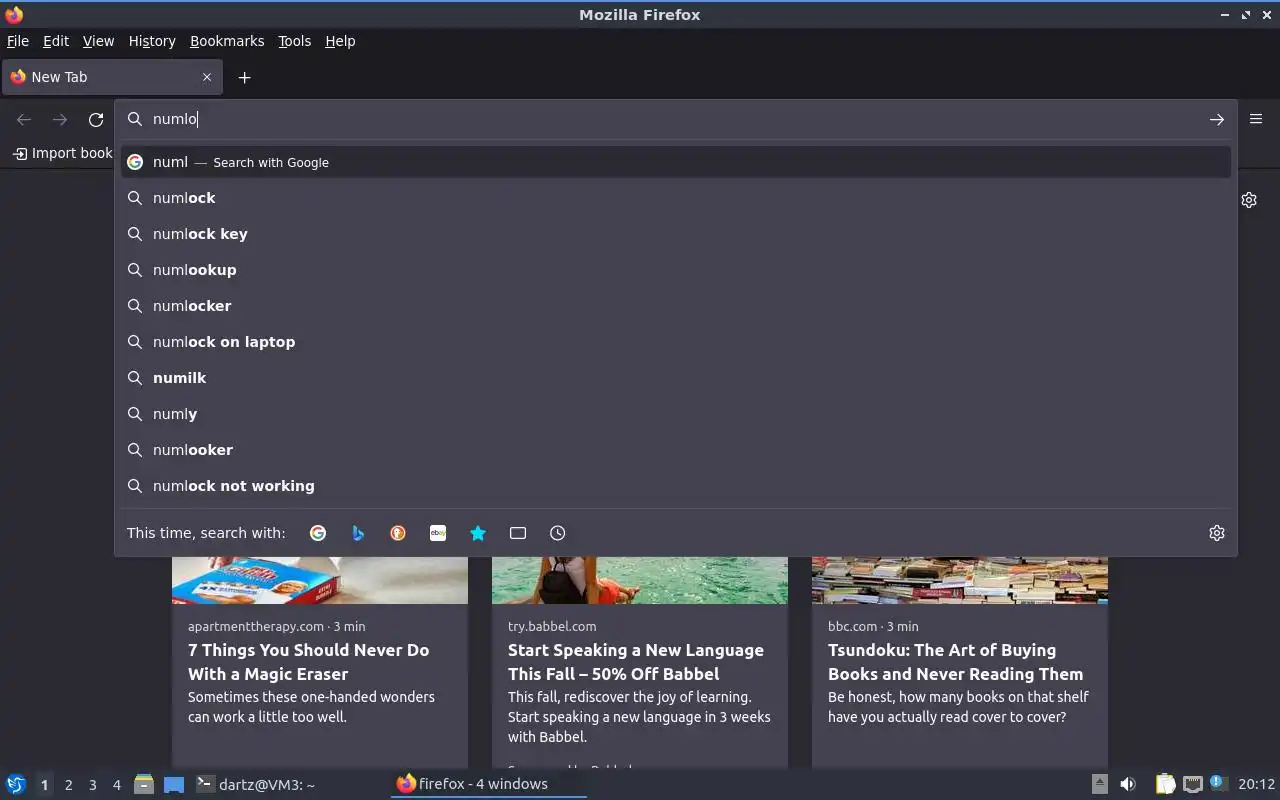Screen dimensions: 1280x800
Task: Open the Help menu
Action: (340, 41)
